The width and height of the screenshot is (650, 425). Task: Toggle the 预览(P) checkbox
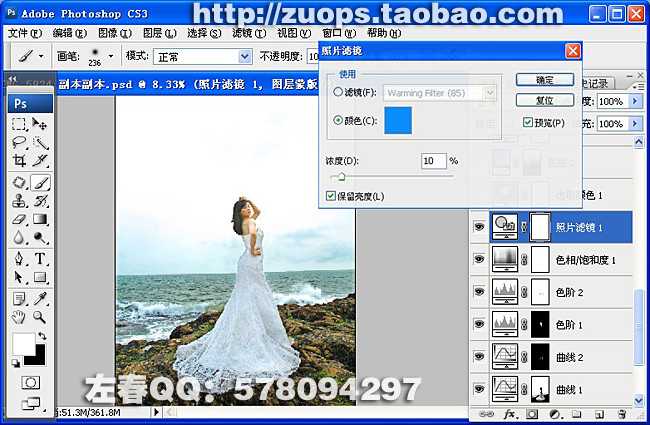(x=528, y=122)
